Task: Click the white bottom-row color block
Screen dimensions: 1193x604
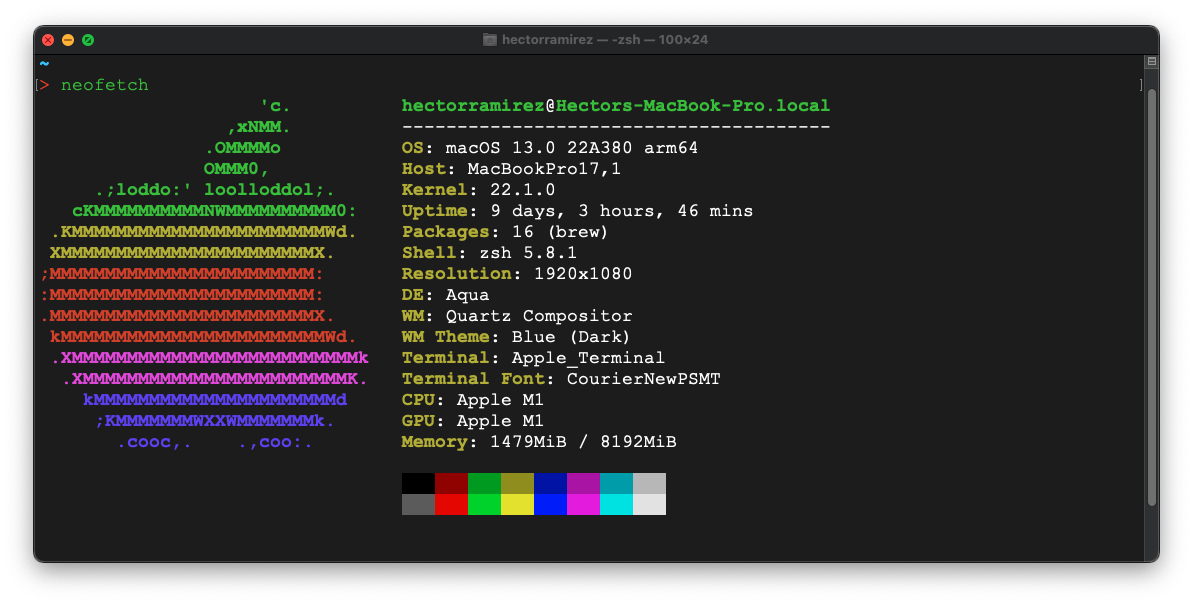Action: click(x=650, y=504)
